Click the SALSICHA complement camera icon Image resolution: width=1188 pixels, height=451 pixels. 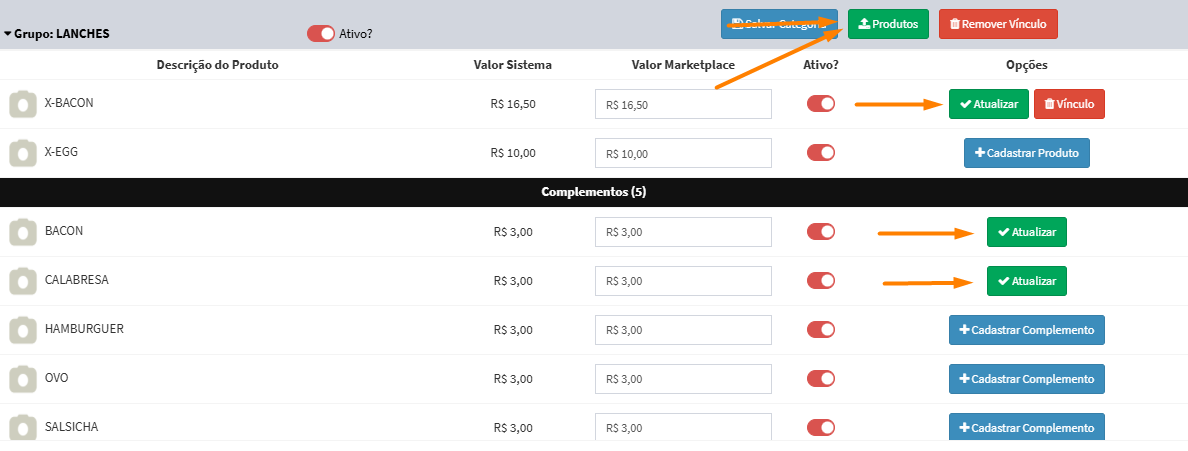tap(23, 427)
